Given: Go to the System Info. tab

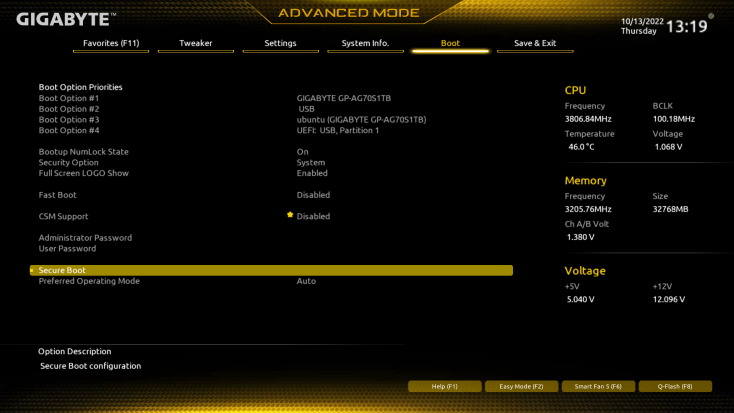Looking at the screenshot, I should click(365, 44).
